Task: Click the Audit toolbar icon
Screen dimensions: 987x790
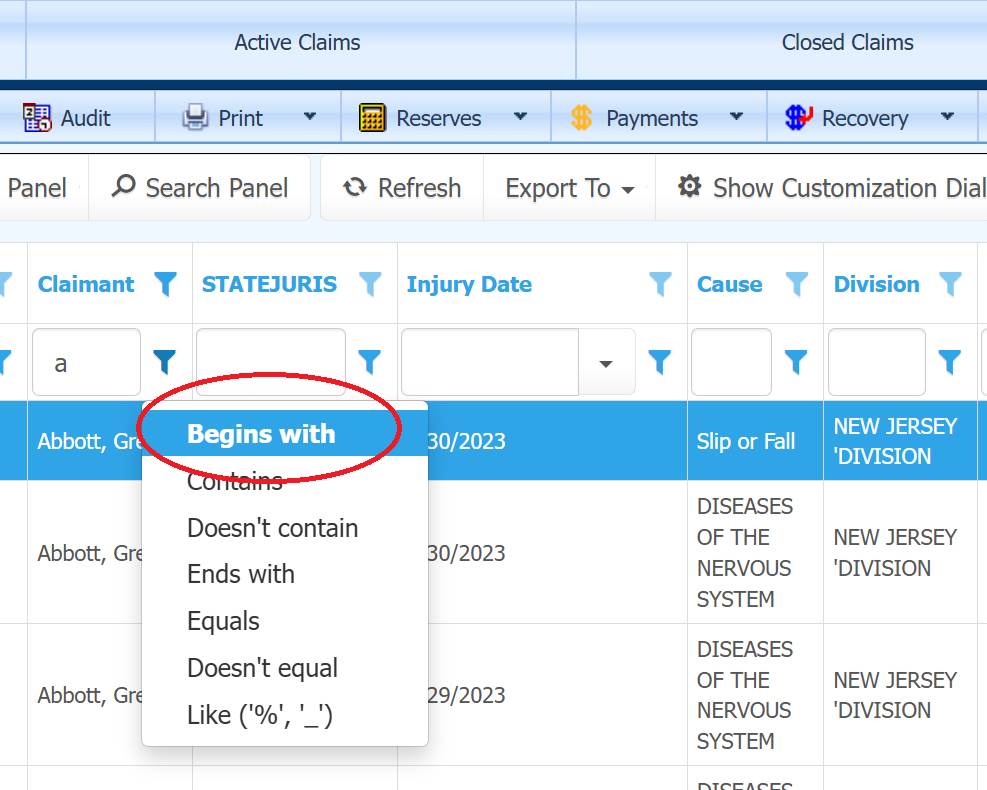Action: (x=37, y=118)
